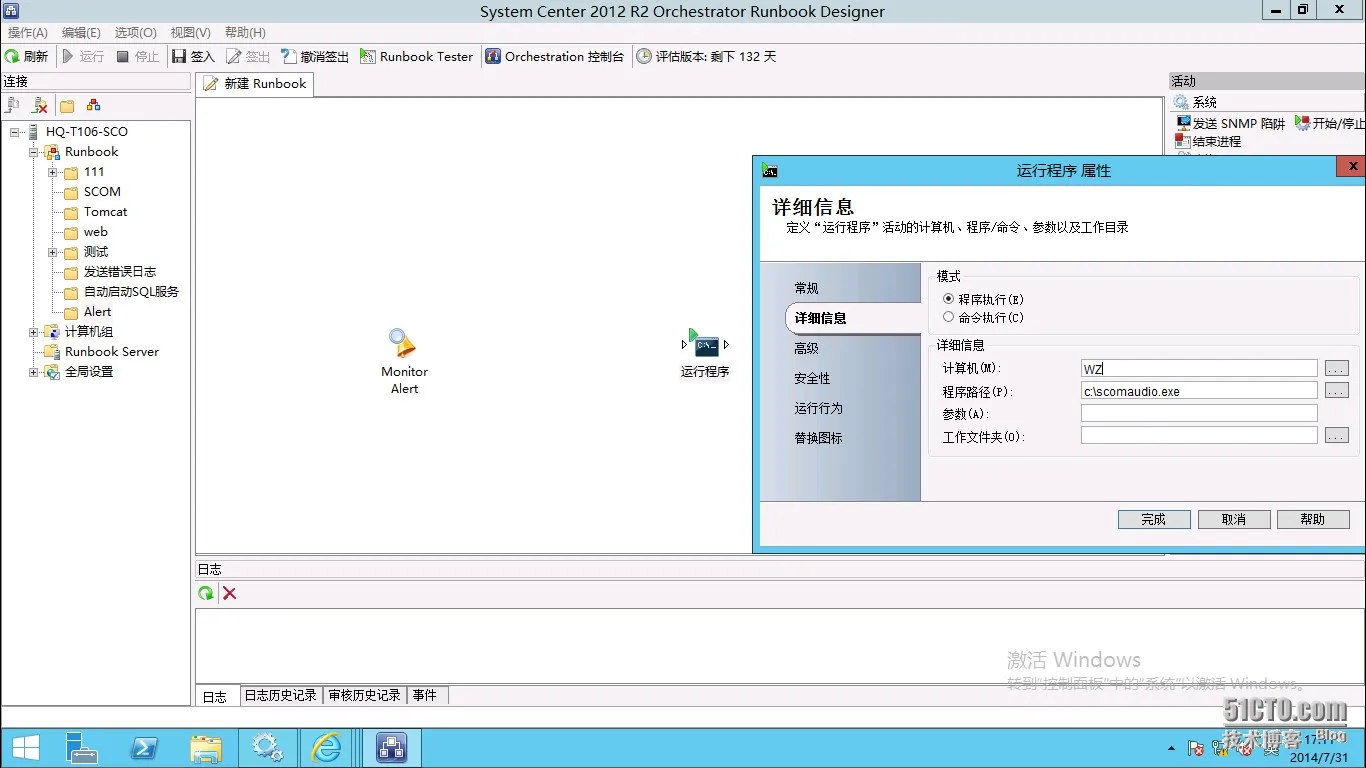The width and height of the screenshot is (1366, 768).
Task: Click the 运行 run toolbar button
Action: click(x=83, y=57)
